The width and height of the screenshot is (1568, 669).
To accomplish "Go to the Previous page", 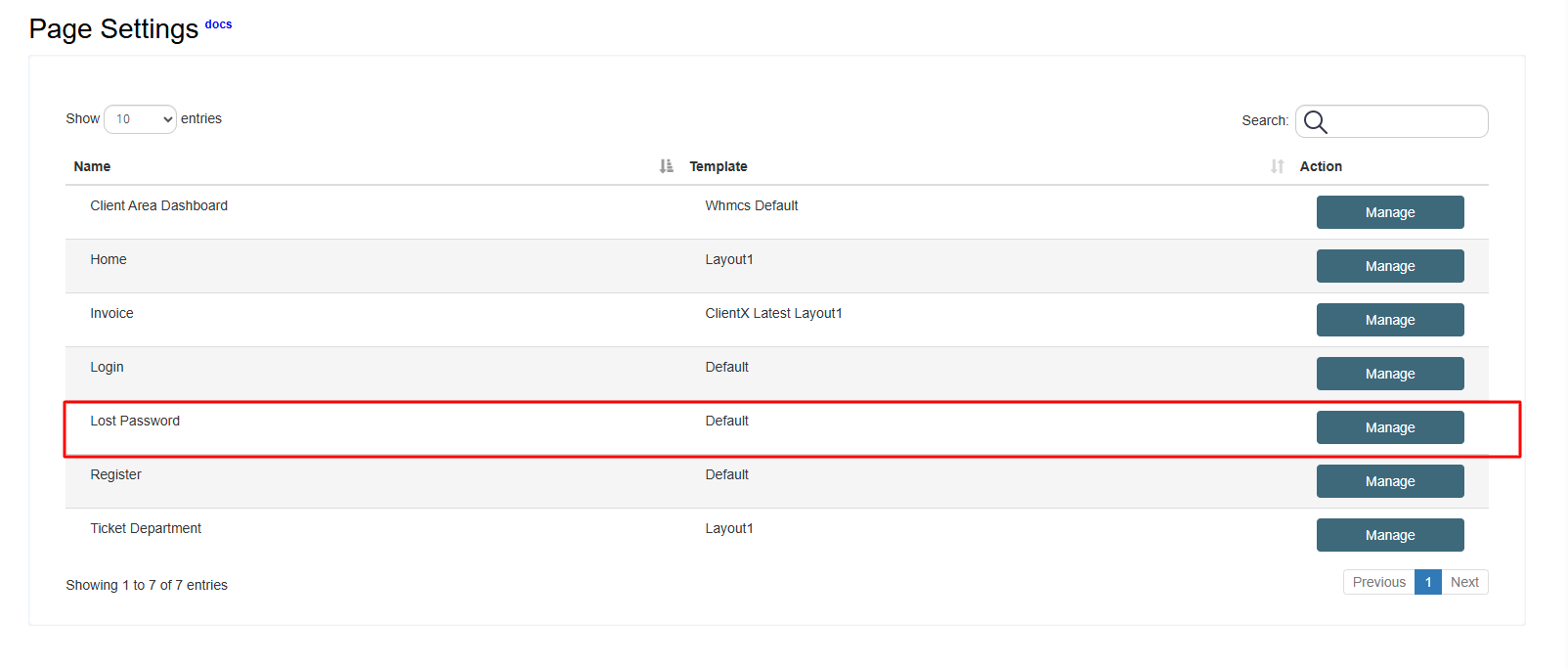I will (1378, 582).
